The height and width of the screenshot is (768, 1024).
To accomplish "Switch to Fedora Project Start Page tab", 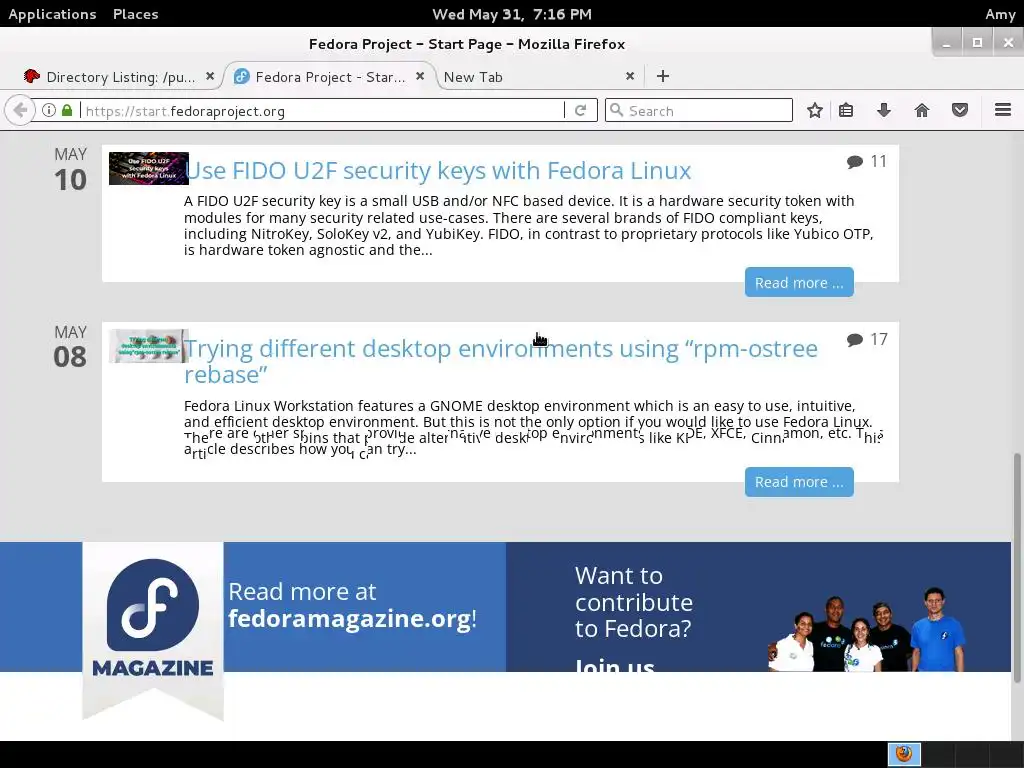I will [x=330, y=76].
